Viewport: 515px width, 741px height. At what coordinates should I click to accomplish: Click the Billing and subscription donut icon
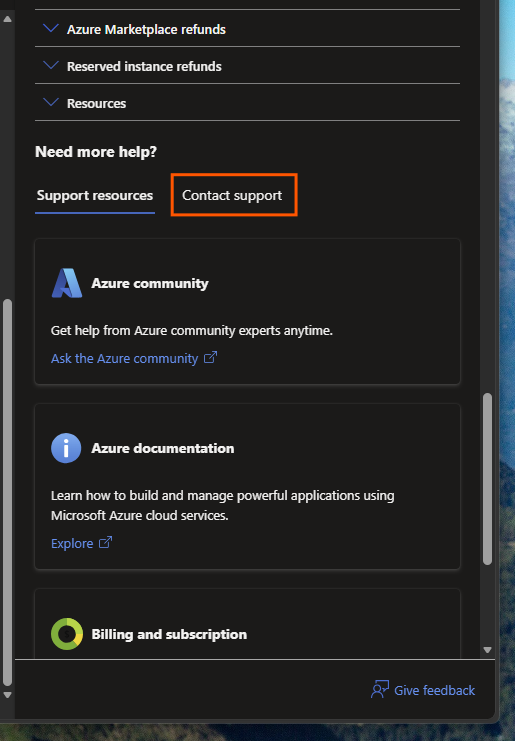(x=67, y=634)
